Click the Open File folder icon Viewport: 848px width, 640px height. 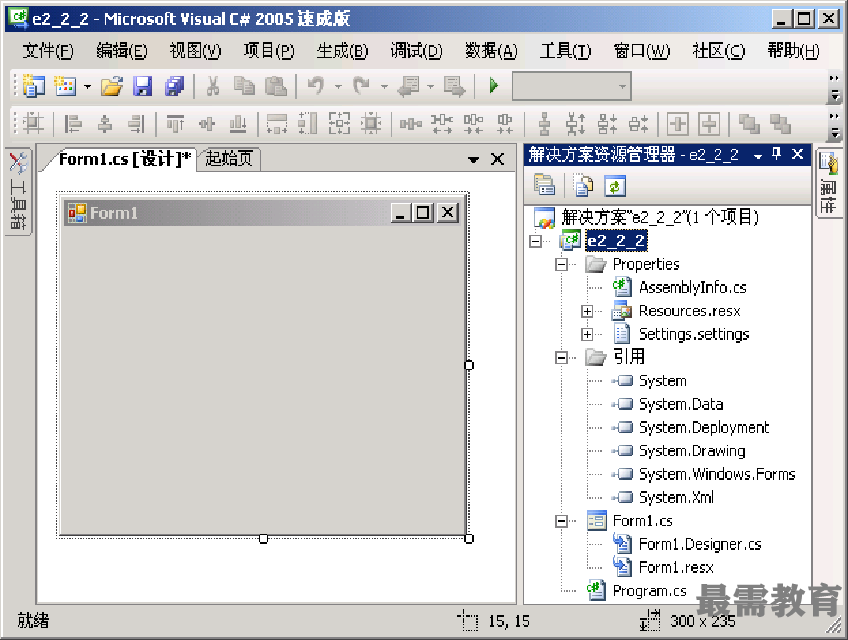pos(112,85)
